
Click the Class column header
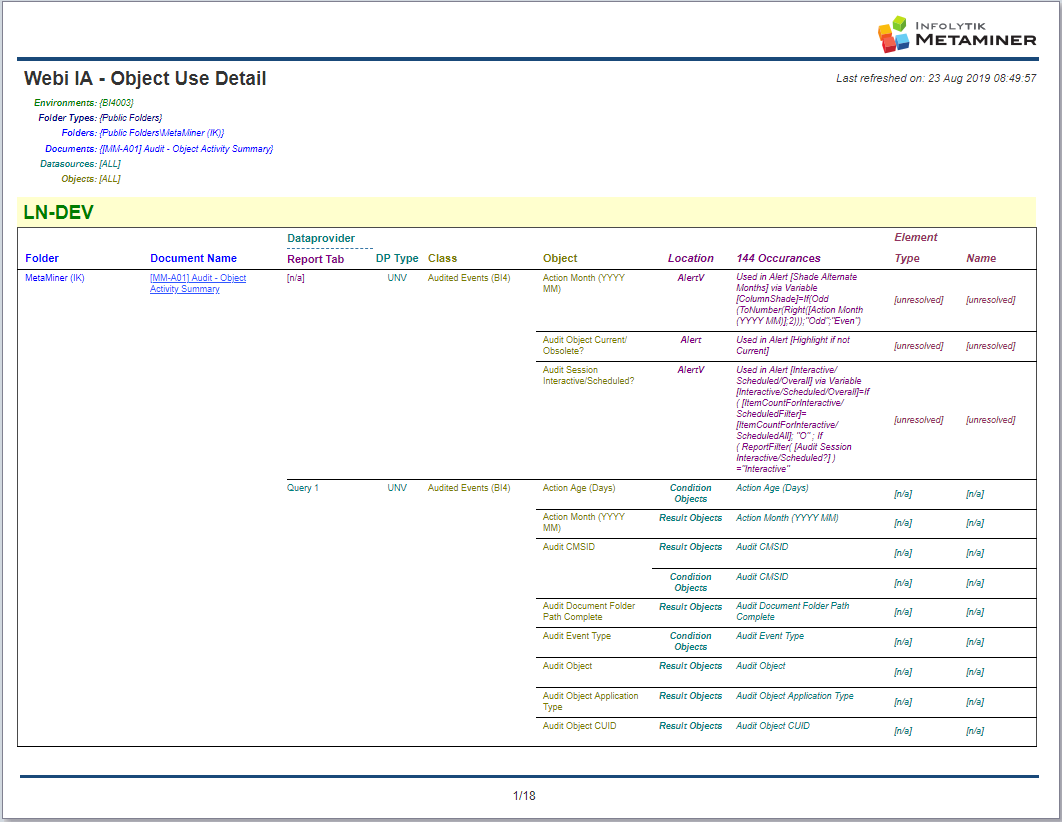[442, 258]
